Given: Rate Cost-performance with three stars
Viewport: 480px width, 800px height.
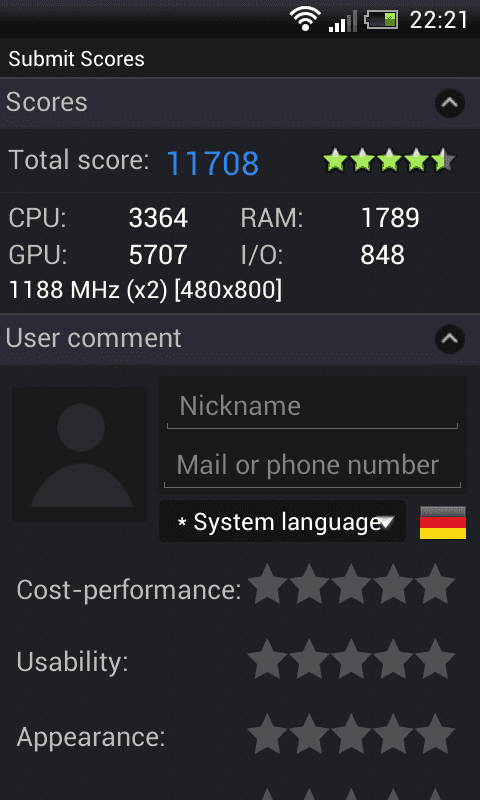Looking at the screenshot, I should click(351, 584).
